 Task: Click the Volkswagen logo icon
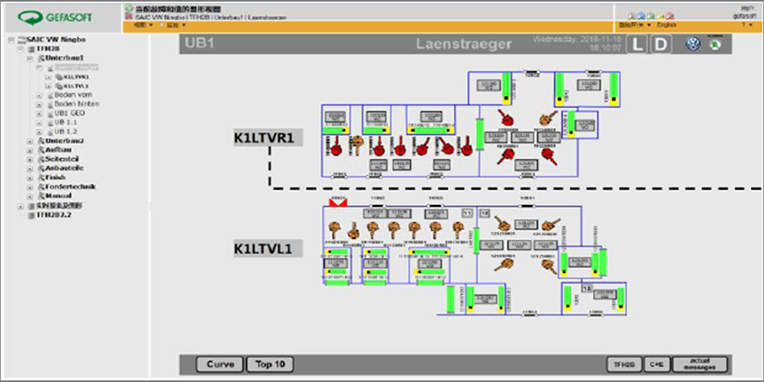[693, 44]
